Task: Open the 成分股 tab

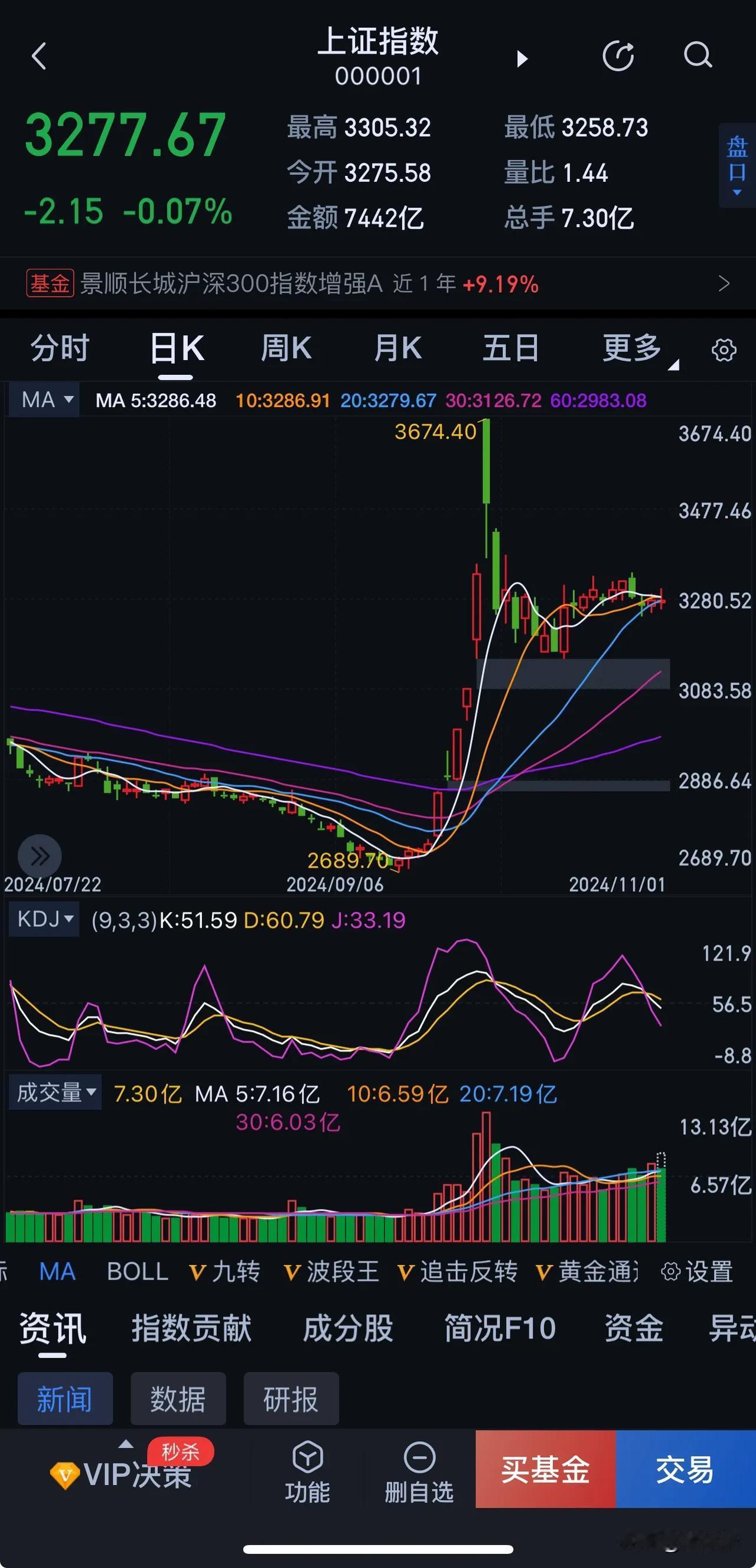Action: point(348,1329)
